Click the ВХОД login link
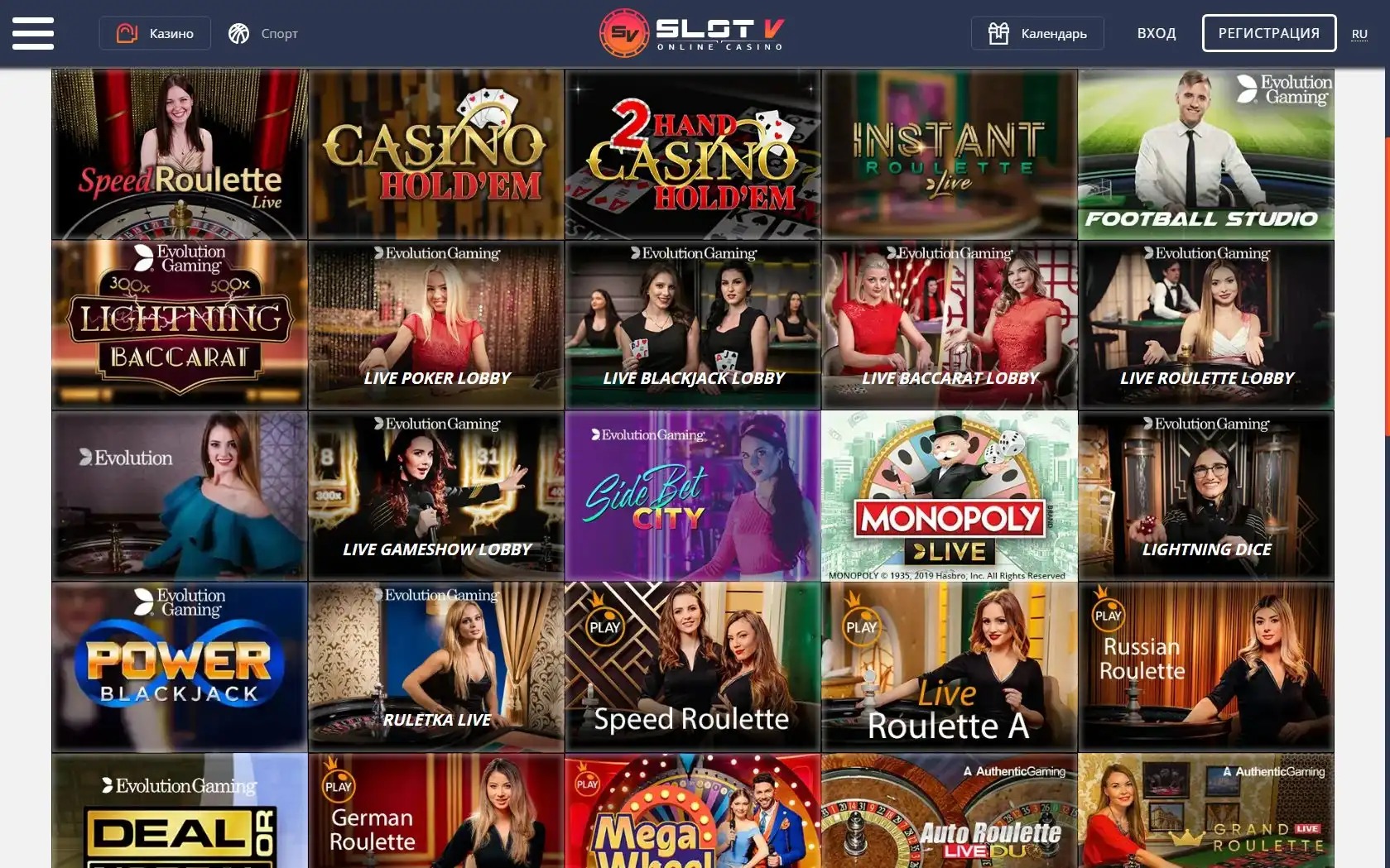This screenshot has width=1390, height=868. coord(1156,33)
